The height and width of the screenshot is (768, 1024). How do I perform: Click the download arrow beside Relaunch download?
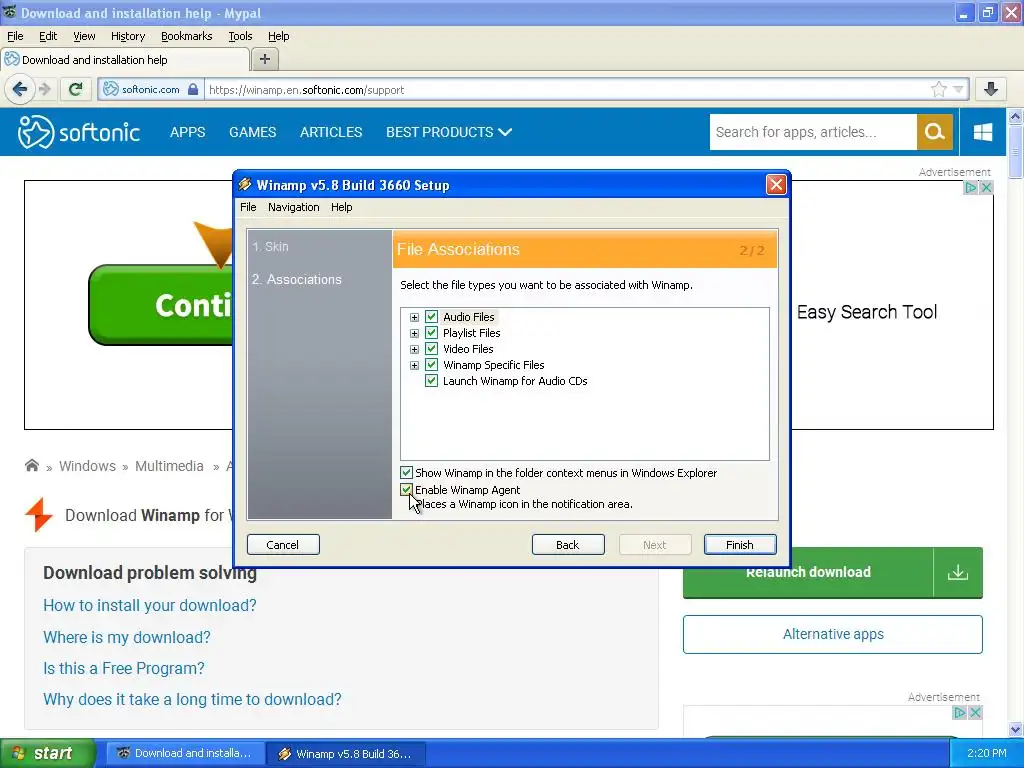958,572
